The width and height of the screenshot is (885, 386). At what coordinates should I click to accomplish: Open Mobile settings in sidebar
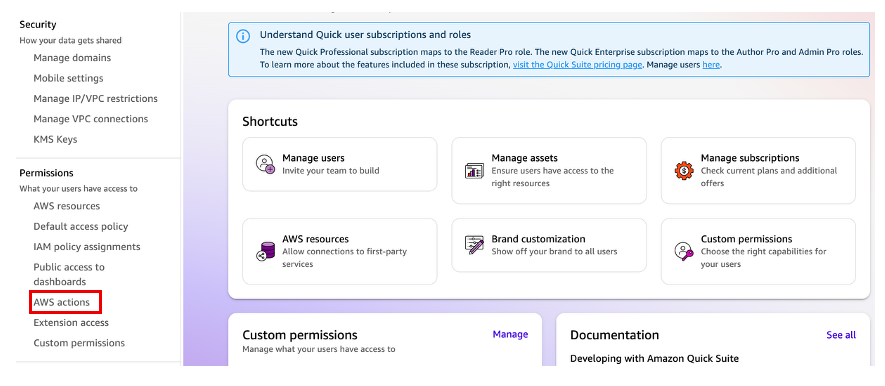[68, 78]
